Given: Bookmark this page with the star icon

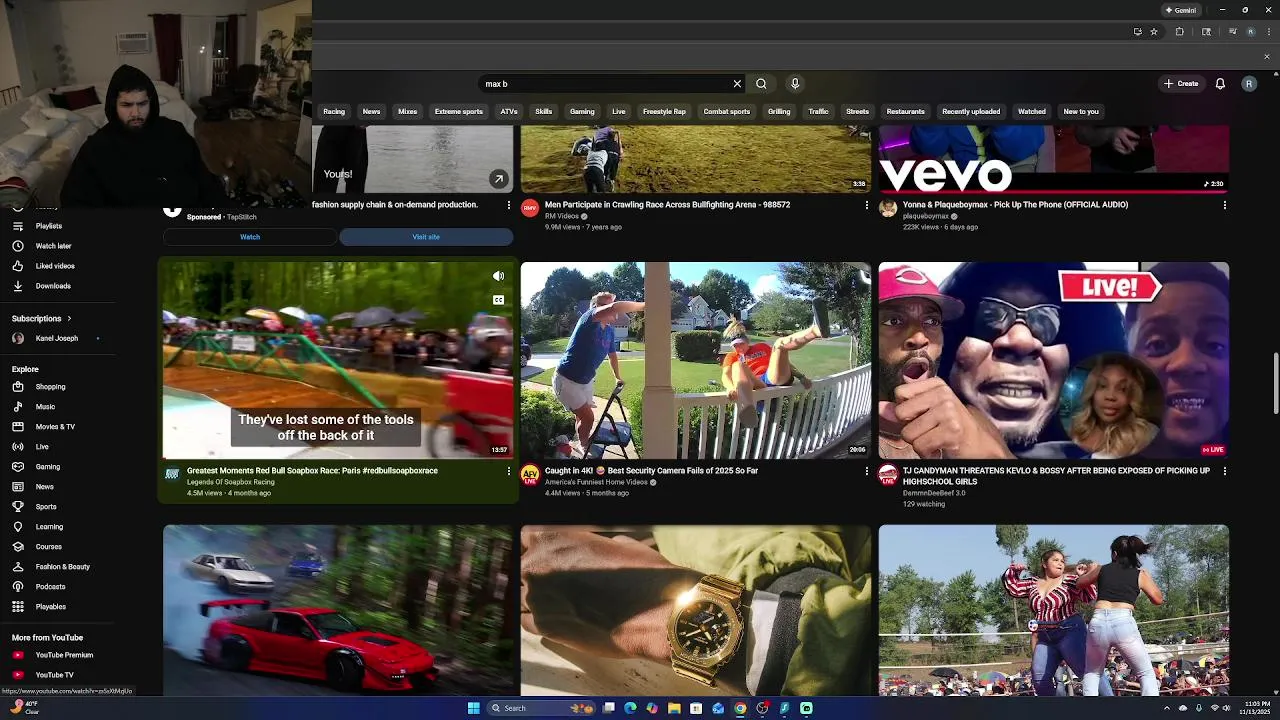Looking at the screenshot, I should (x=1154, y=32).
